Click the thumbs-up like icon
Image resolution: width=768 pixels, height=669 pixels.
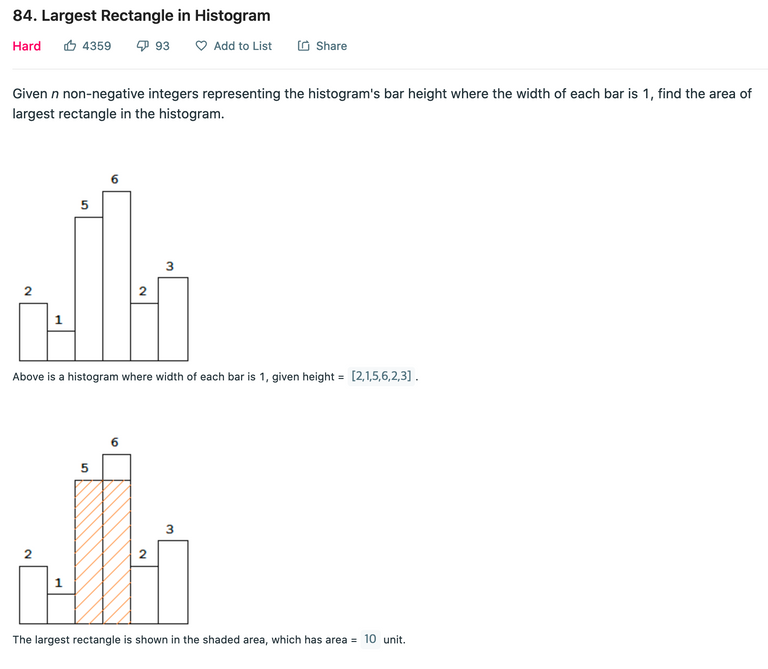(70, 46)
